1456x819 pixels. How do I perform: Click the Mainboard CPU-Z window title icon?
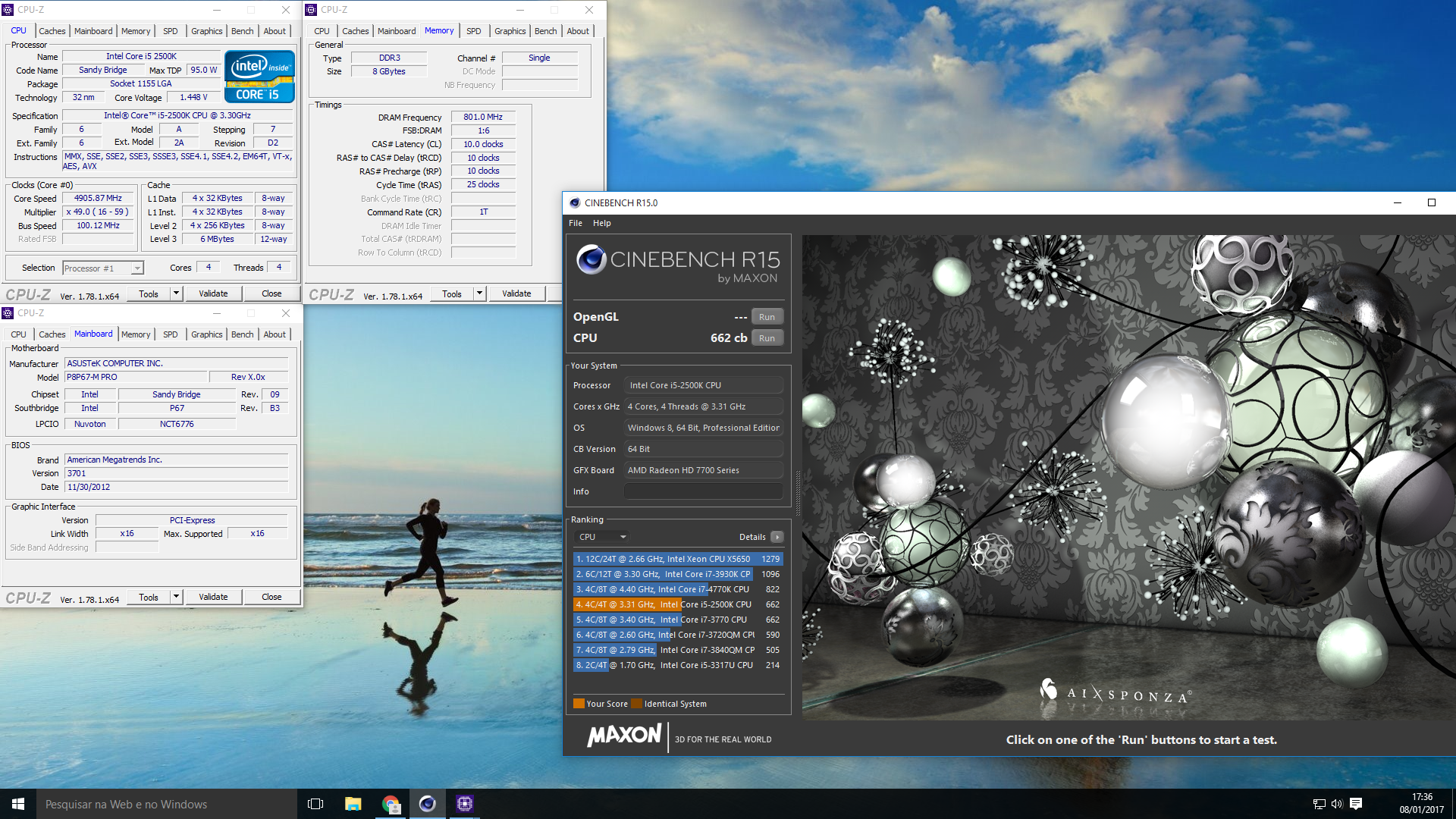click(8, 313)
